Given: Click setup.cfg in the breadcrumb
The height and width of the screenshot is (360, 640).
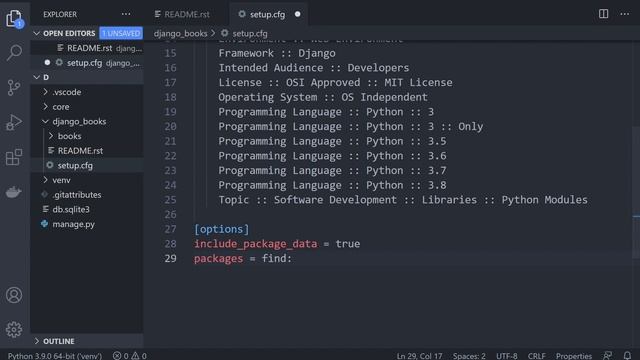Looking at the screenshot, I should 250,33.
